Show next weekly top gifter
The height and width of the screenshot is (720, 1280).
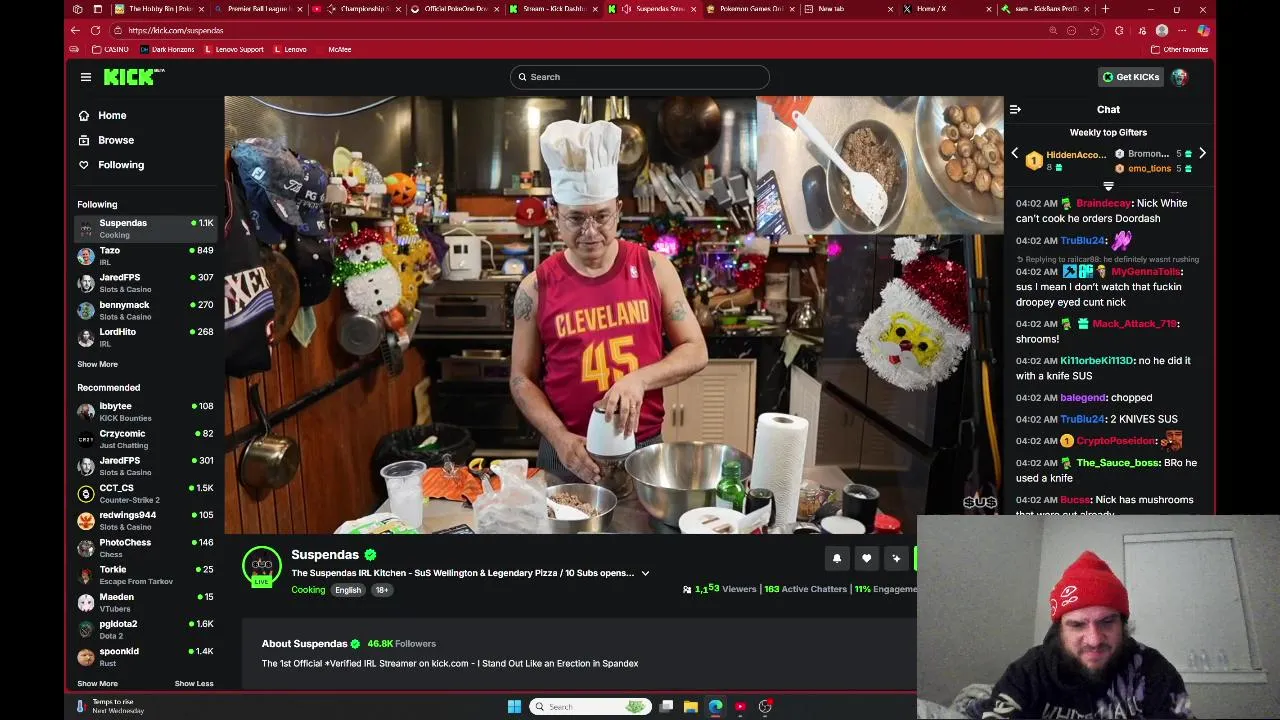[1202, 154]
